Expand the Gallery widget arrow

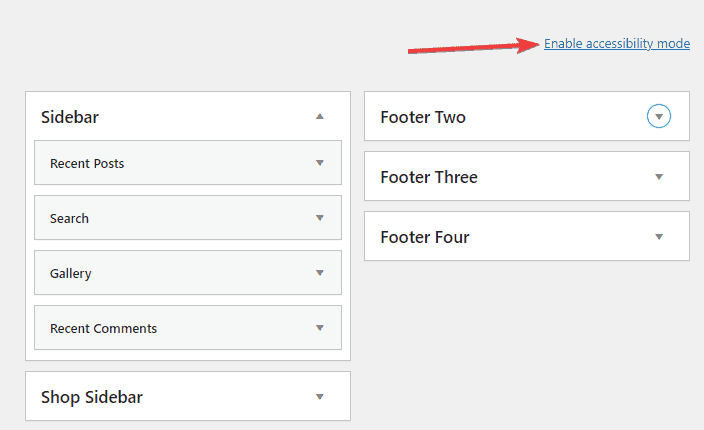point(320,273)
